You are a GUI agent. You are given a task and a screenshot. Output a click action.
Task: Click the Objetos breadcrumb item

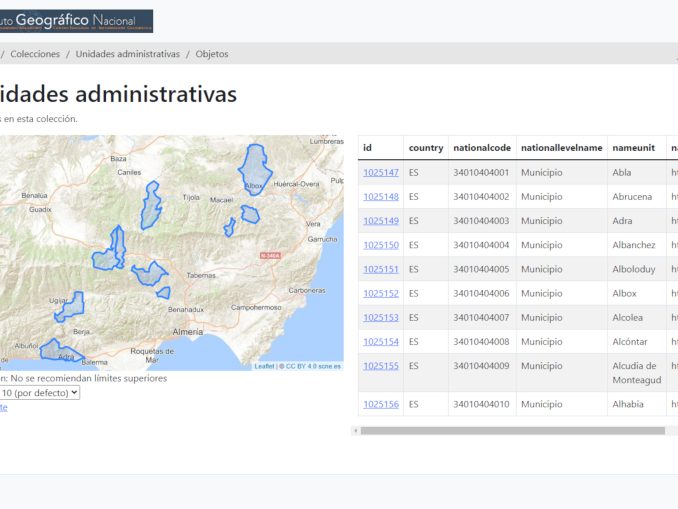212,54
